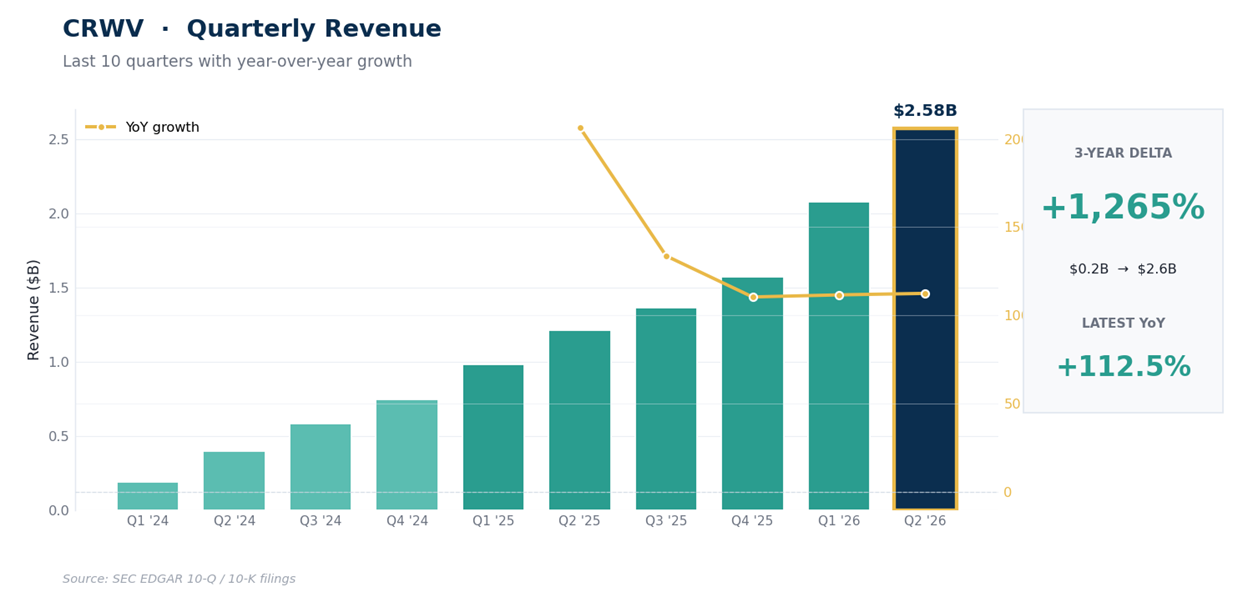Click the Q1 '25 revenue bar

point(493,437)
